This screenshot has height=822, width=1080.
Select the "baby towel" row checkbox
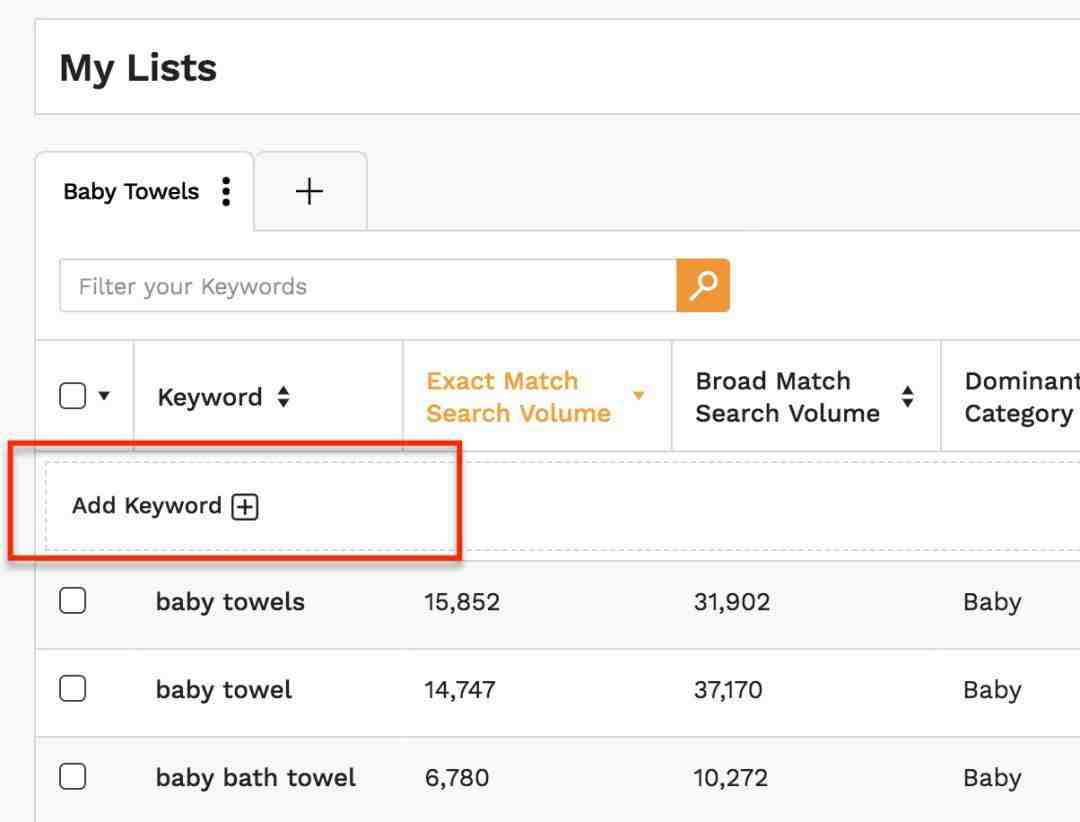pyautogui.click(x=73, y=689)
